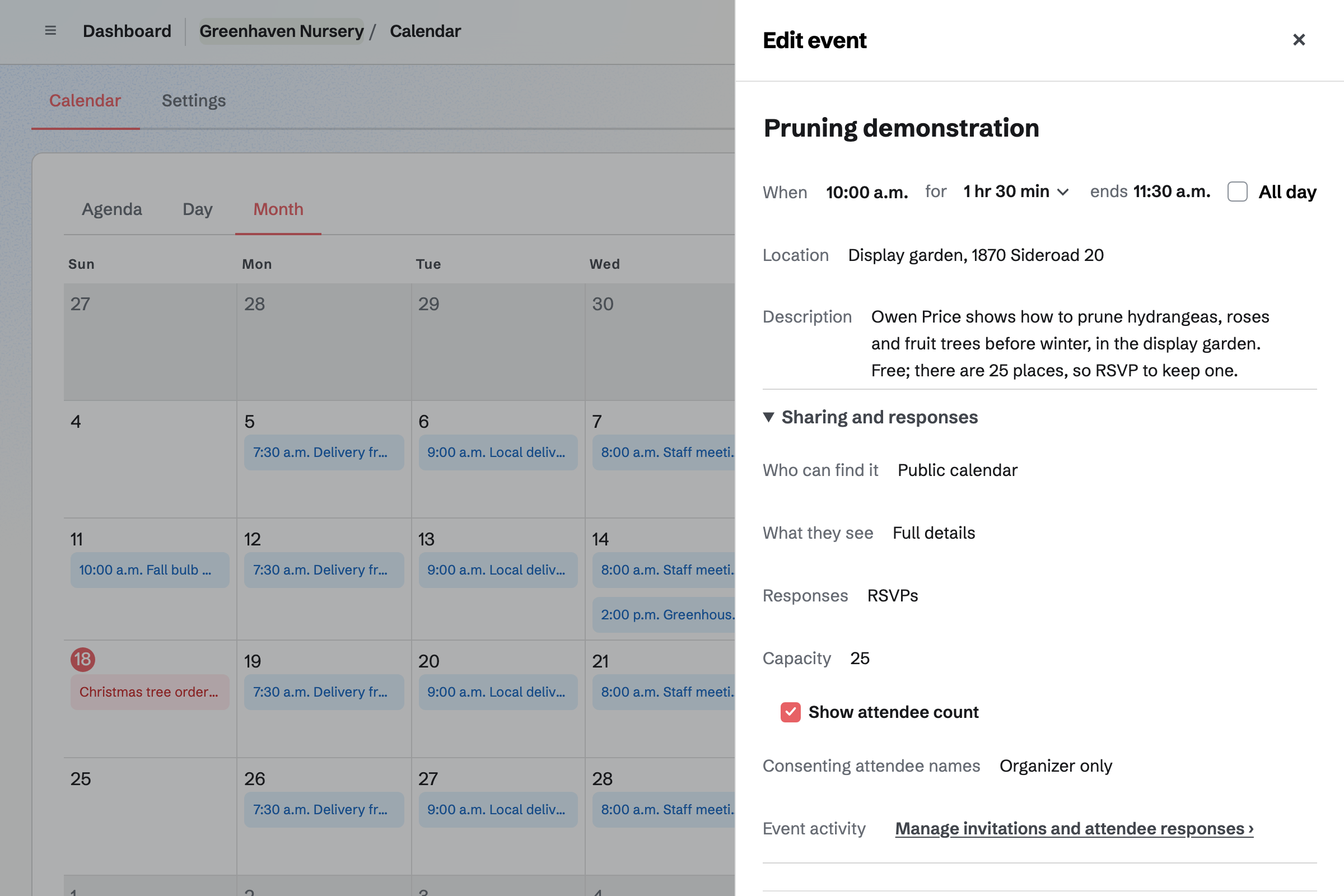Image resolution: width=1344 pixels, height=896 pixels.
Task: Uncheck Show attendee count
Action: 790,712
